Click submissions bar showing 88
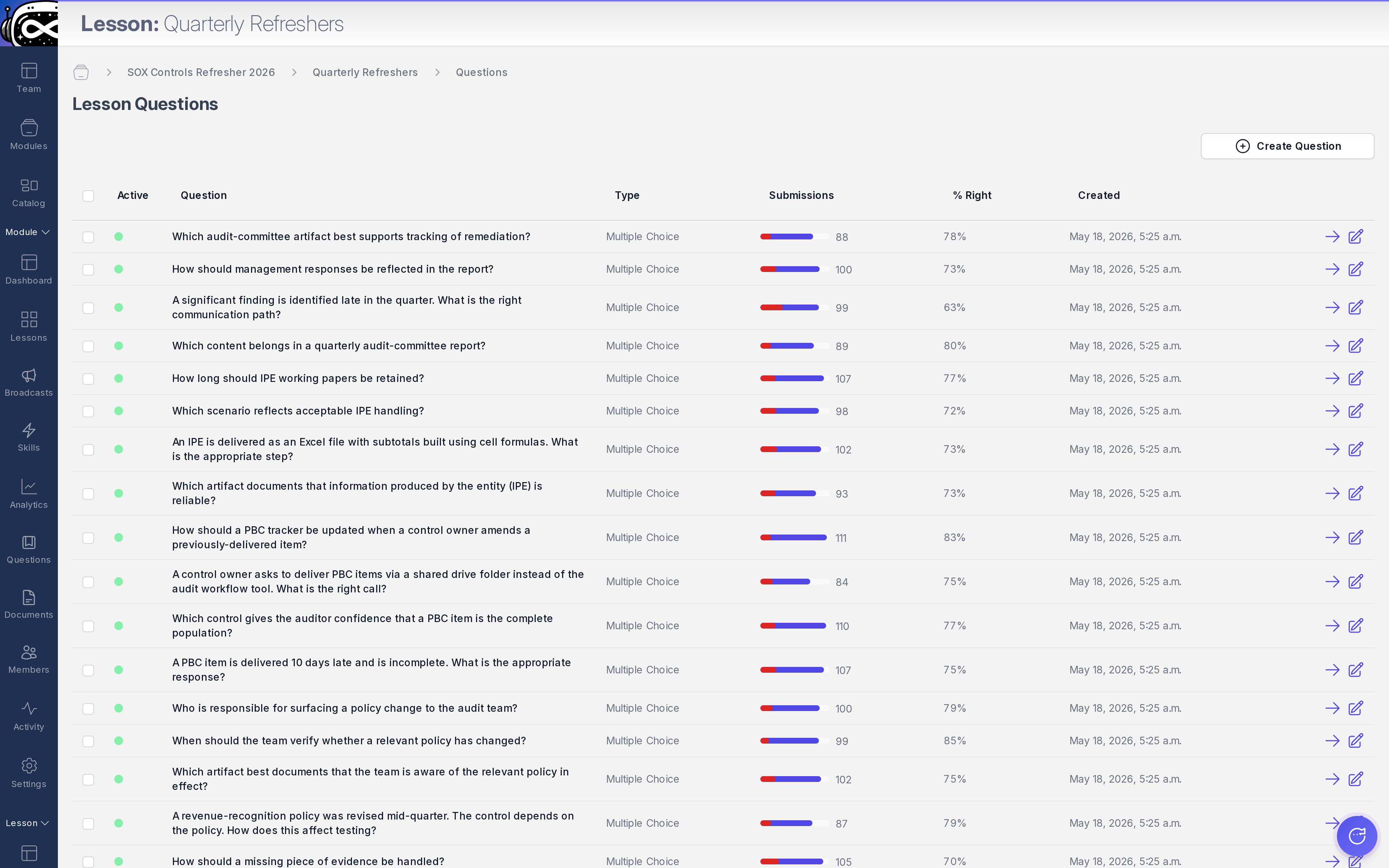This screenshot has height=868, width=1389. 794,237
